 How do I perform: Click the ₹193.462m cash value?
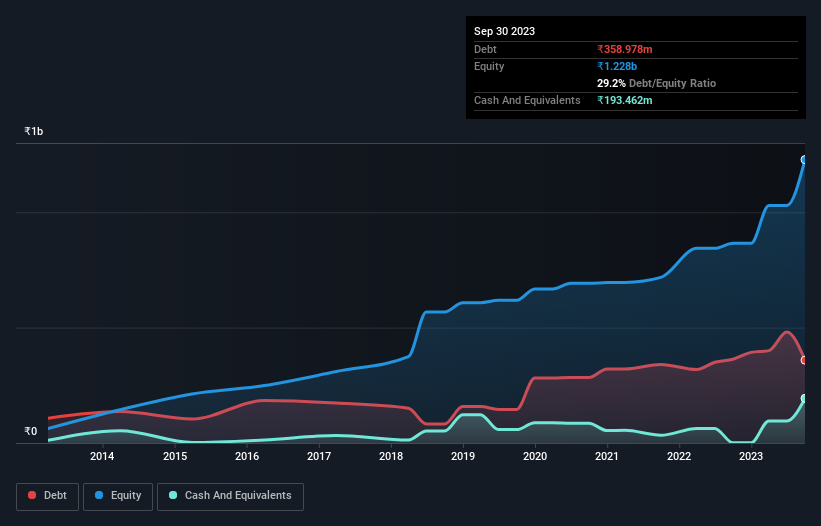click(x=625, y=100)
